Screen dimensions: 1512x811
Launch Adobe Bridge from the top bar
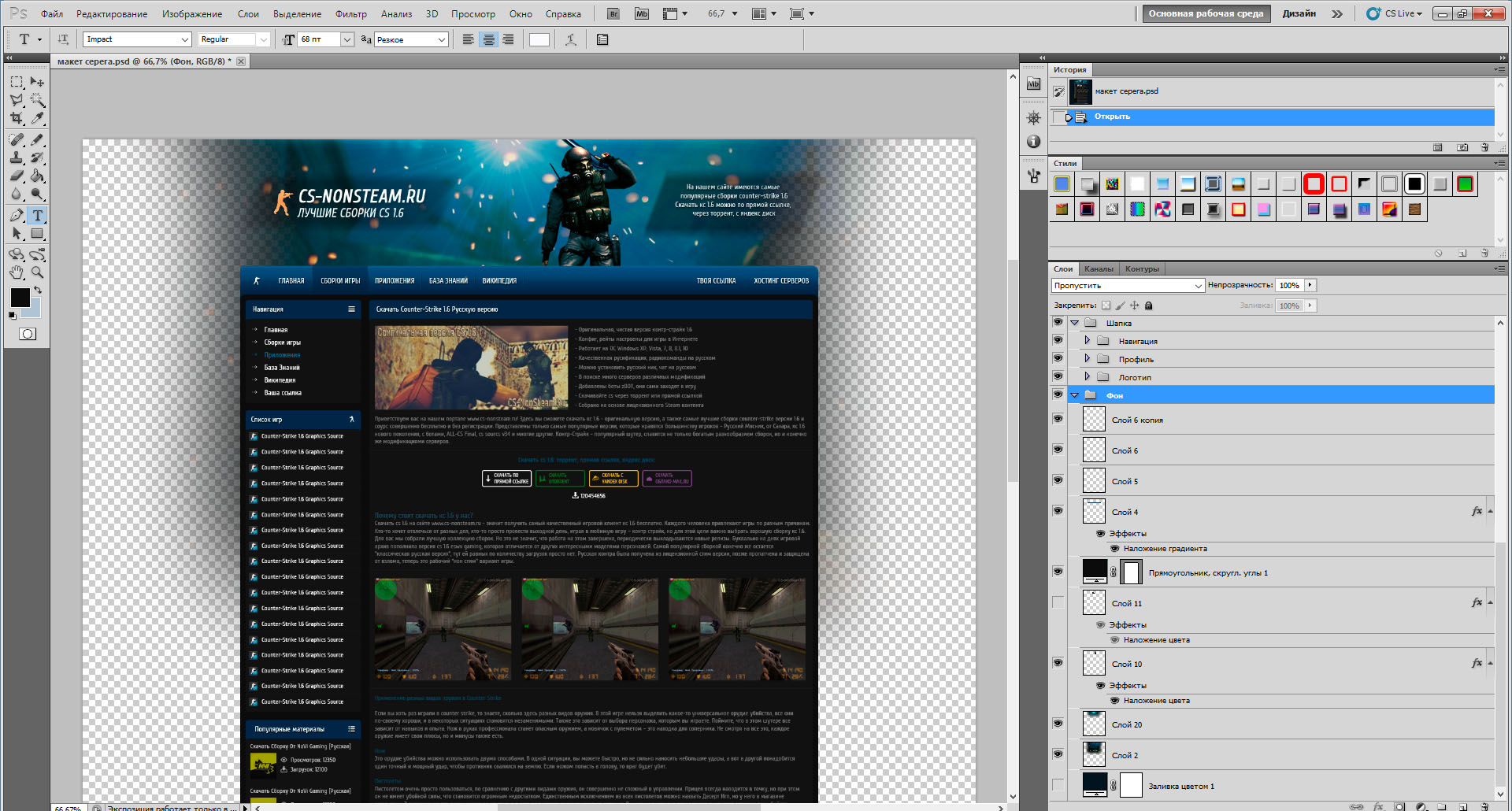pos(615,13)
